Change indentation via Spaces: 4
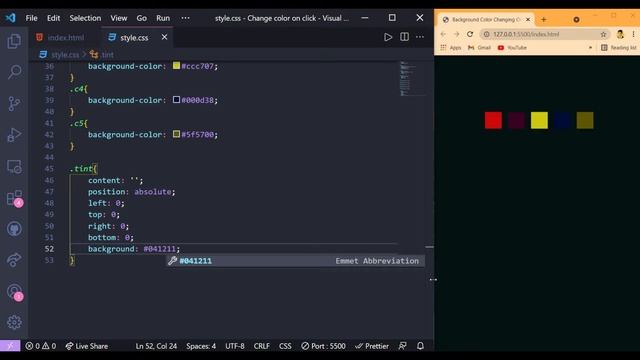The height and width of the screenshot is (360, 640). [x=201, y=346]
